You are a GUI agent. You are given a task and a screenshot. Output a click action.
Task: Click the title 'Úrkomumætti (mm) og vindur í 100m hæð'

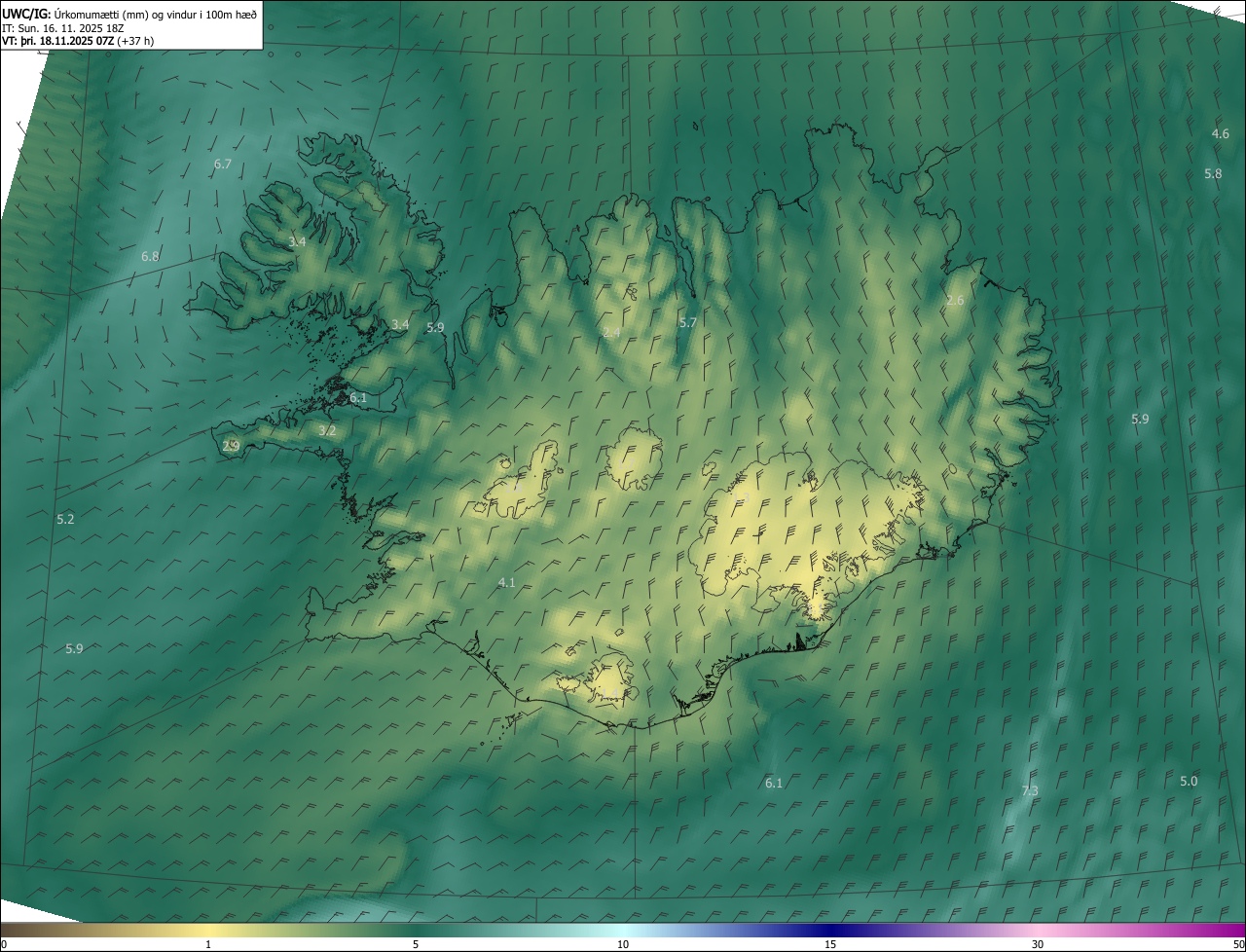(156, 14)
